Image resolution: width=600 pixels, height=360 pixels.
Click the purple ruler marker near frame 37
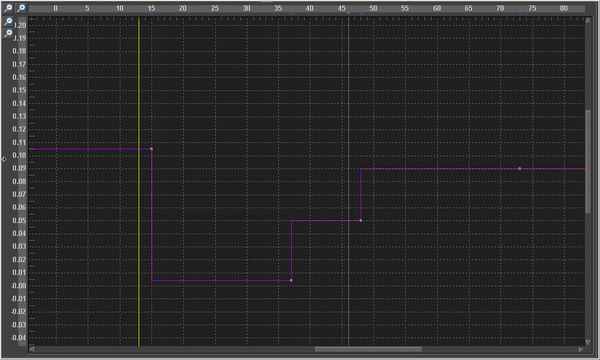point(292,14)
